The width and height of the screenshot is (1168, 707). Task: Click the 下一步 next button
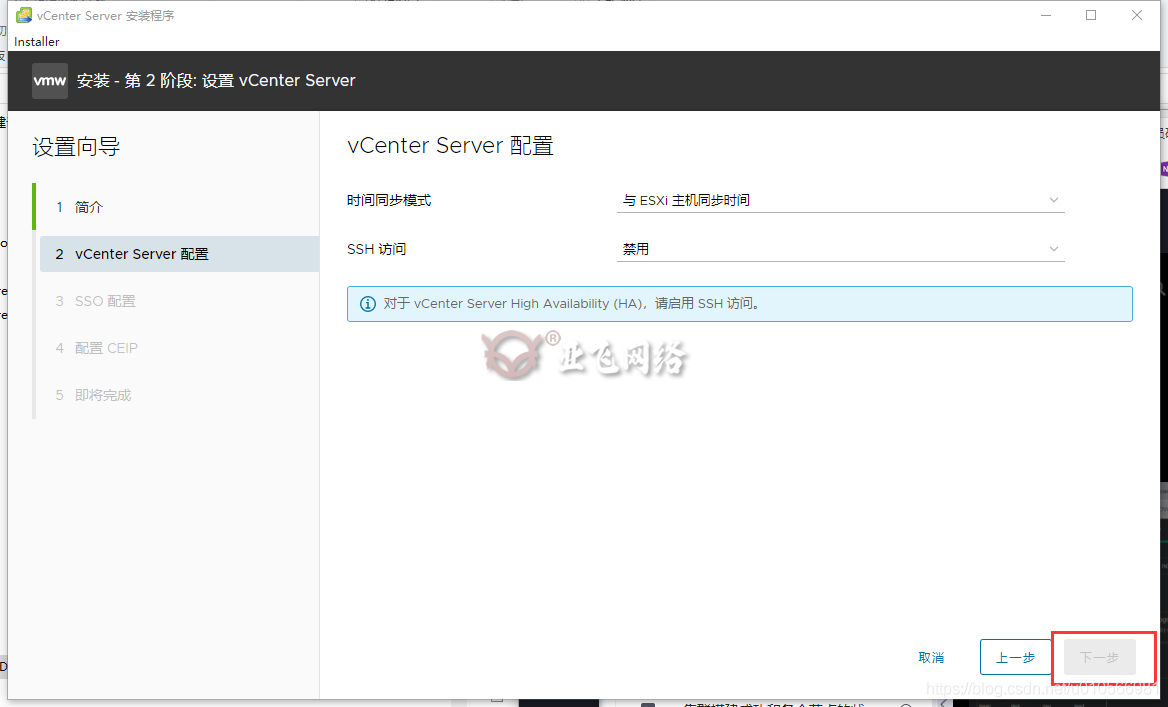[x=1099, y=657]
